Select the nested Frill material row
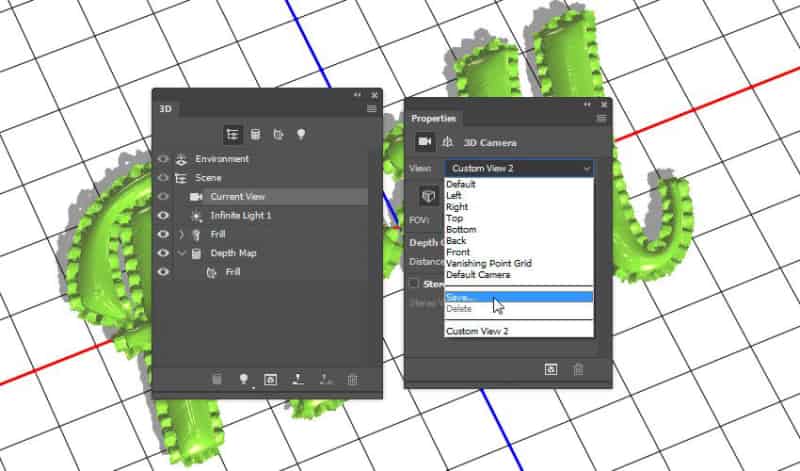 coord(260,272)
